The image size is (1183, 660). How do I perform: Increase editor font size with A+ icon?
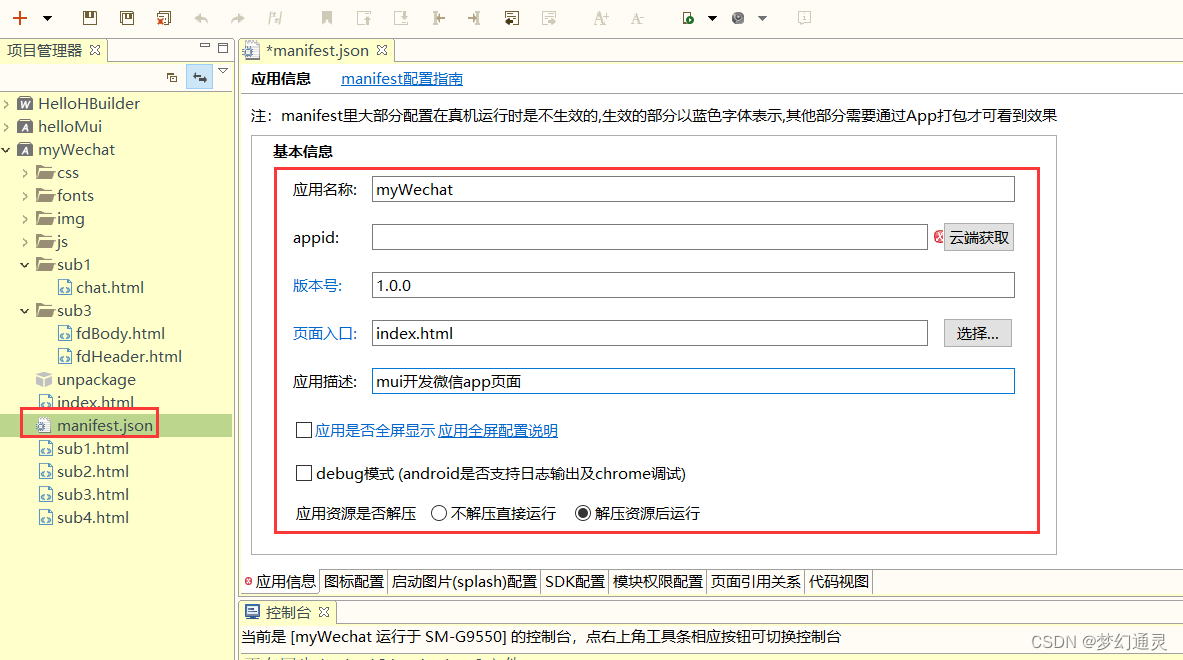[600, 17]
